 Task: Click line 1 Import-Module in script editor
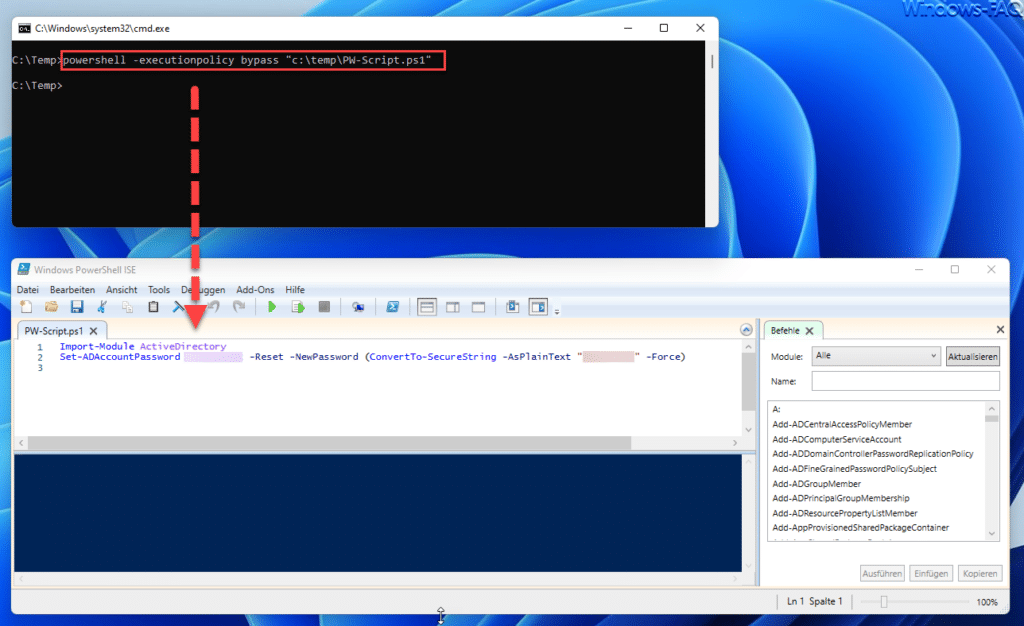click(x=97, y=347)
